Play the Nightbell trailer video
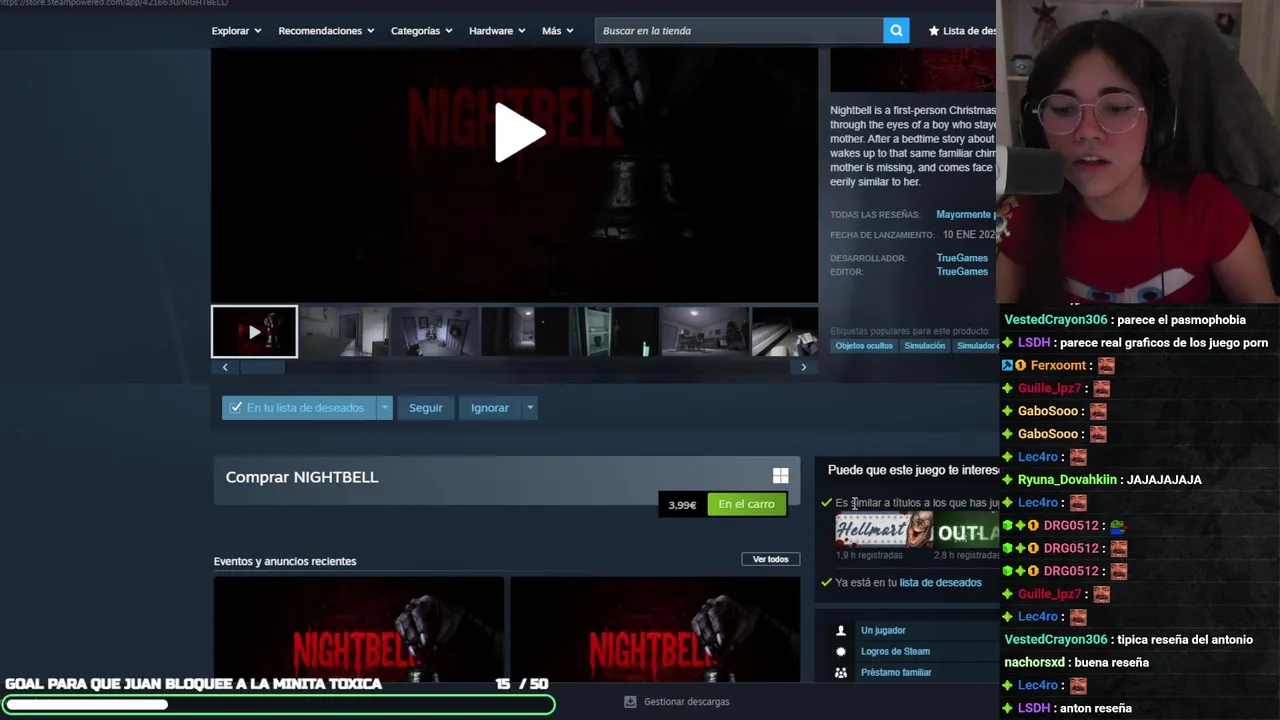 coord(520,132)
